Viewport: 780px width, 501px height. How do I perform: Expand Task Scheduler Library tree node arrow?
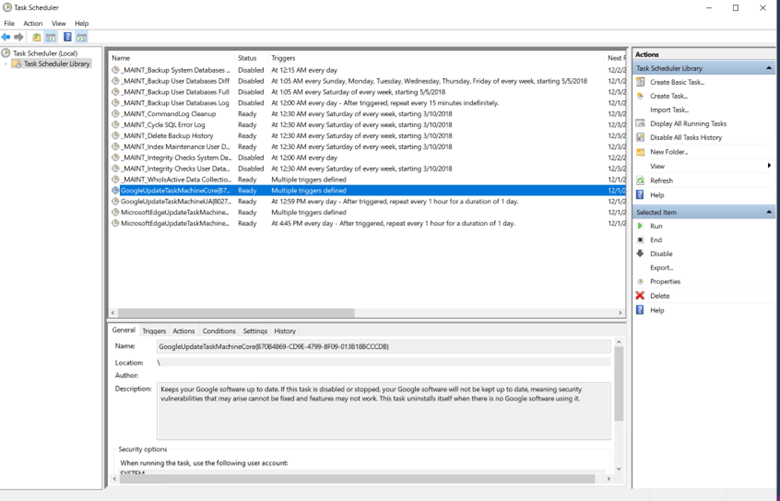(6, 64)
